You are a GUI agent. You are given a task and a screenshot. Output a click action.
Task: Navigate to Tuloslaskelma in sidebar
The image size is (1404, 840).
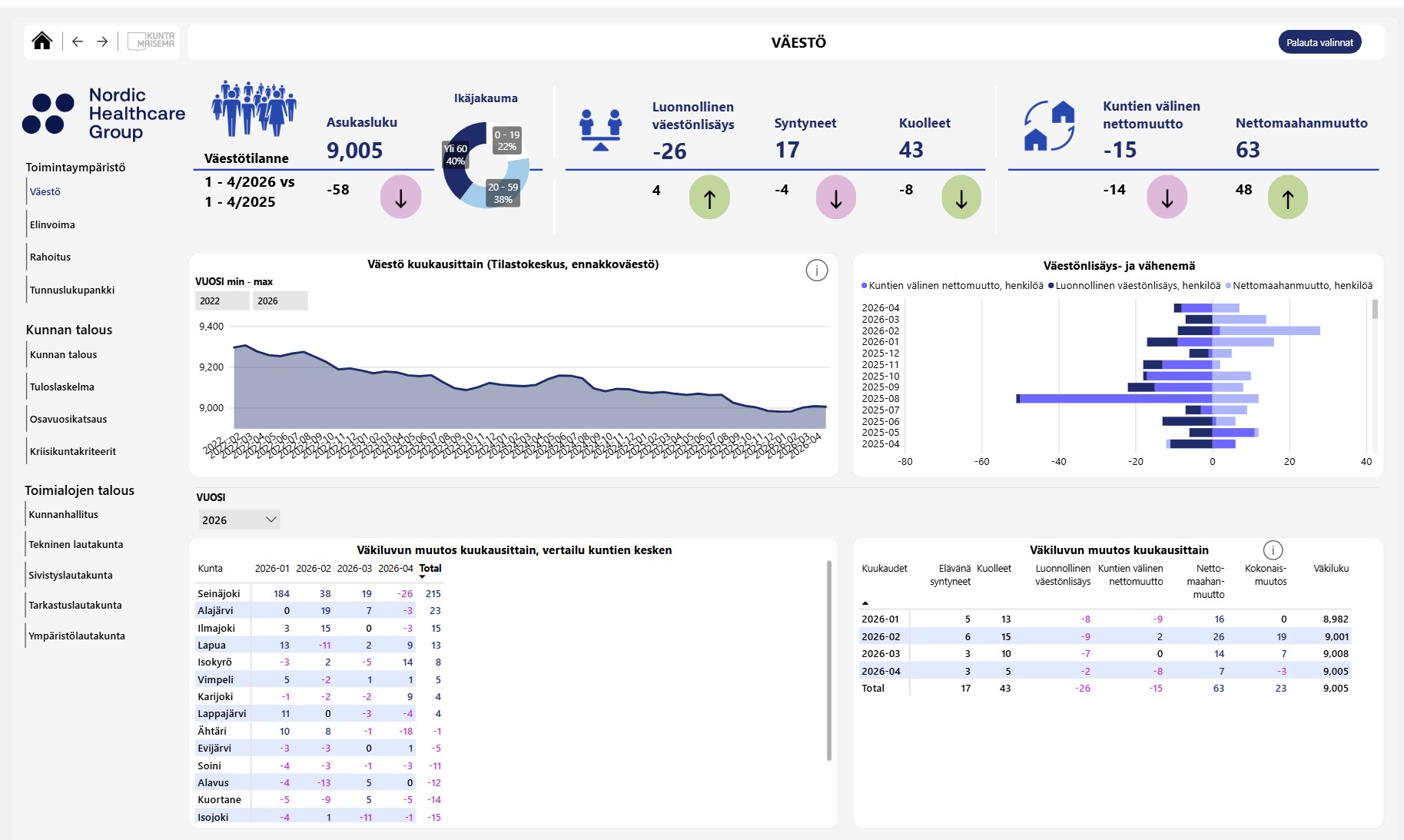pyautogui.click(x=62, y=387)
